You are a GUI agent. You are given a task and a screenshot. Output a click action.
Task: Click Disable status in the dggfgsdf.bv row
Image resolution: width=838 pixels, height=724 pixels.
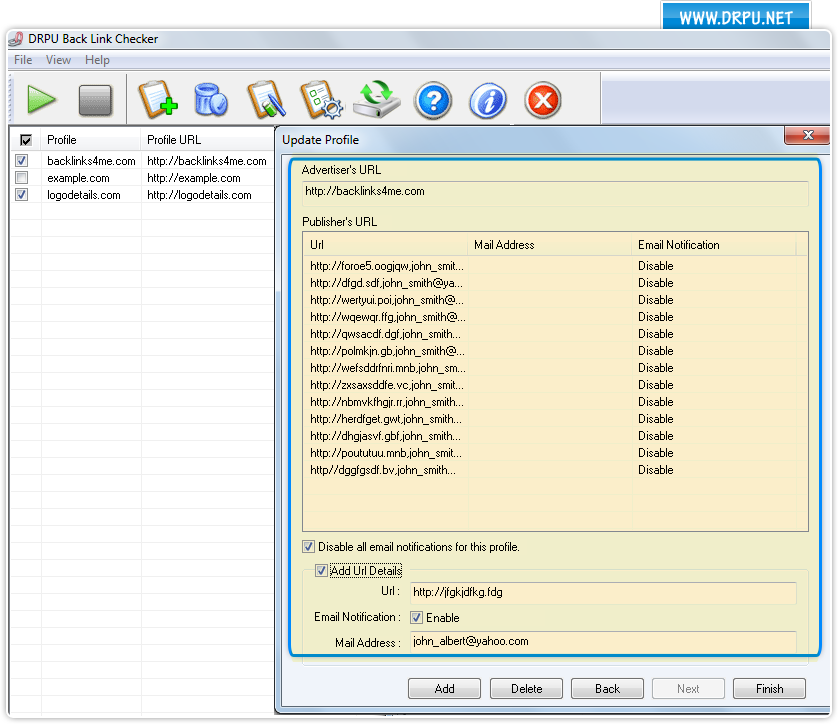click(655, 470)
